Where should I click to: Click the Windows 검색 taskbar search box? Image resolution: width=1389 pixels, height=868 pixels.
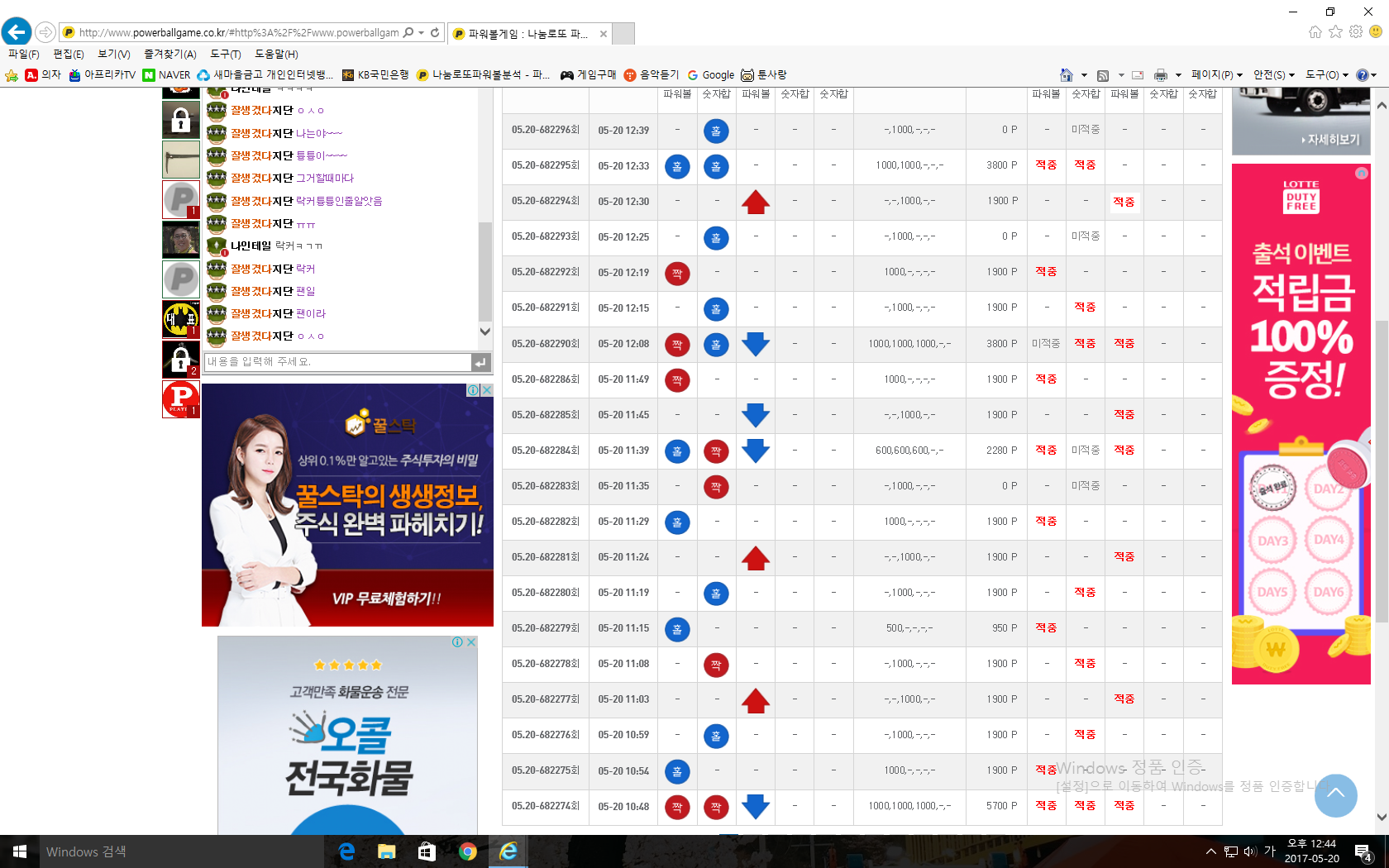click(x=182, y=851)
